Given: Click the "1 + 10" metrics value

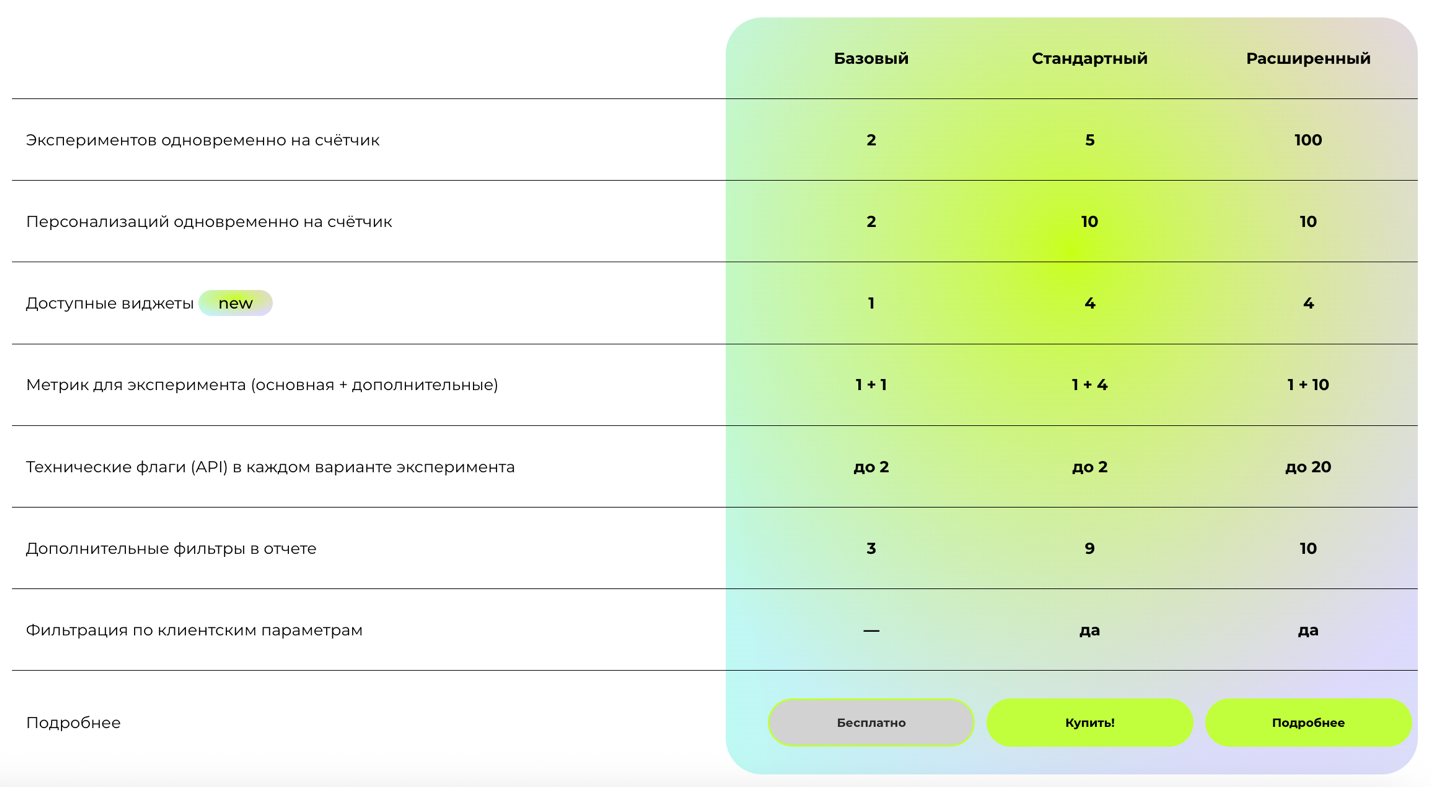Looking at the screenshot, I should tap(1307, 385).
